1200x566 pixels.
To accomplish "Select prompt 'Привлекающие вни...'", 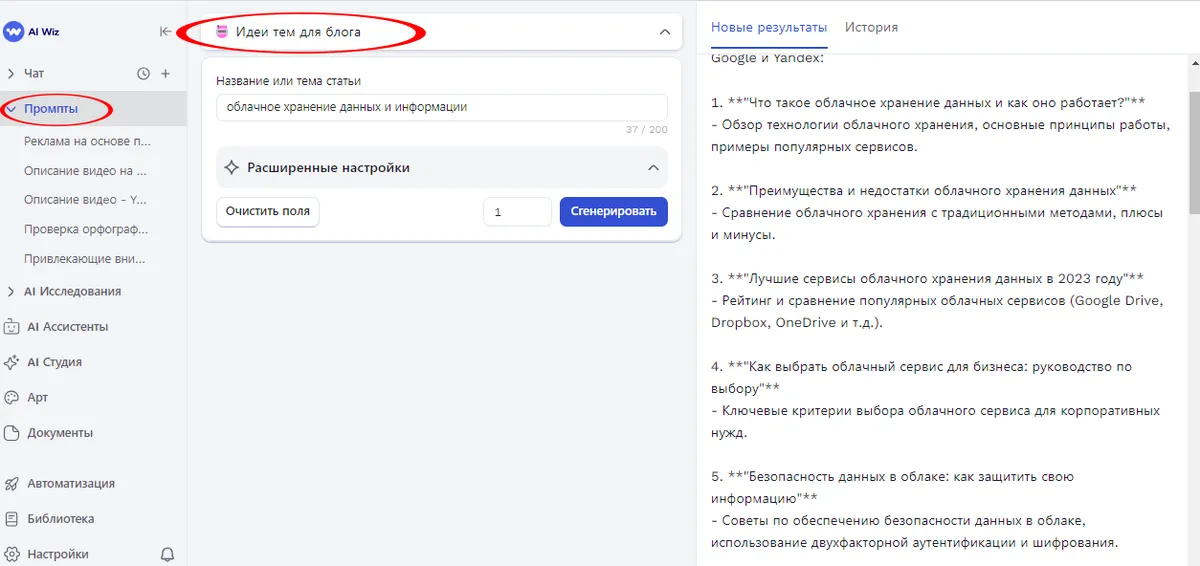I will [86, 259].
